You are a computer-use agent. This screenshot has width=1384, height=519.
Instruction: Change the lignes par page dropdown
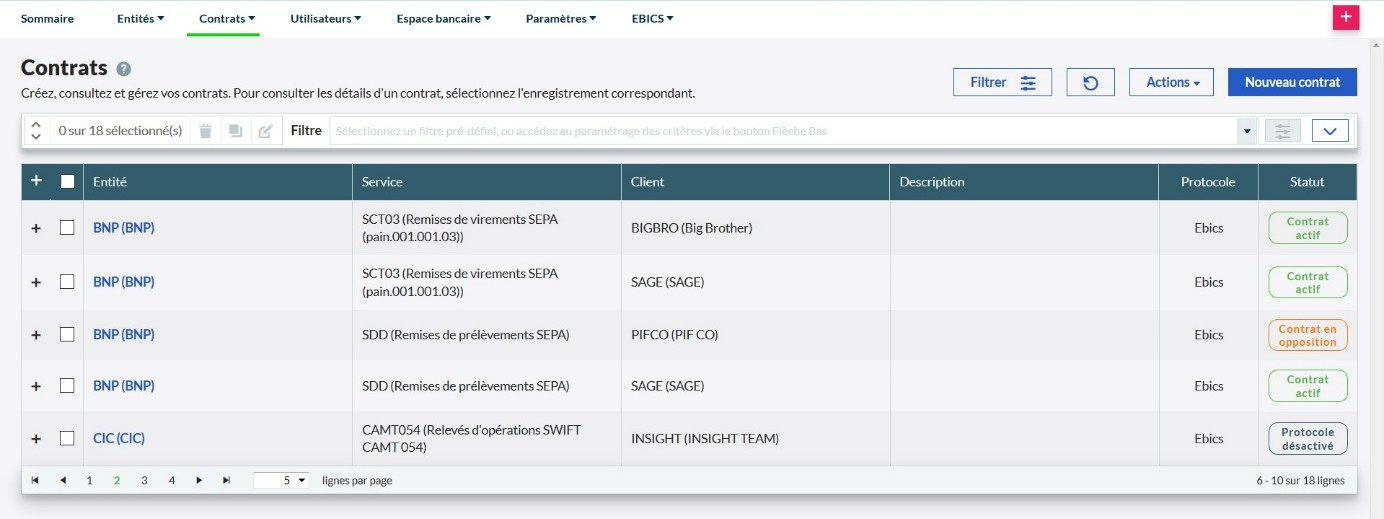[x=282, y=480]
